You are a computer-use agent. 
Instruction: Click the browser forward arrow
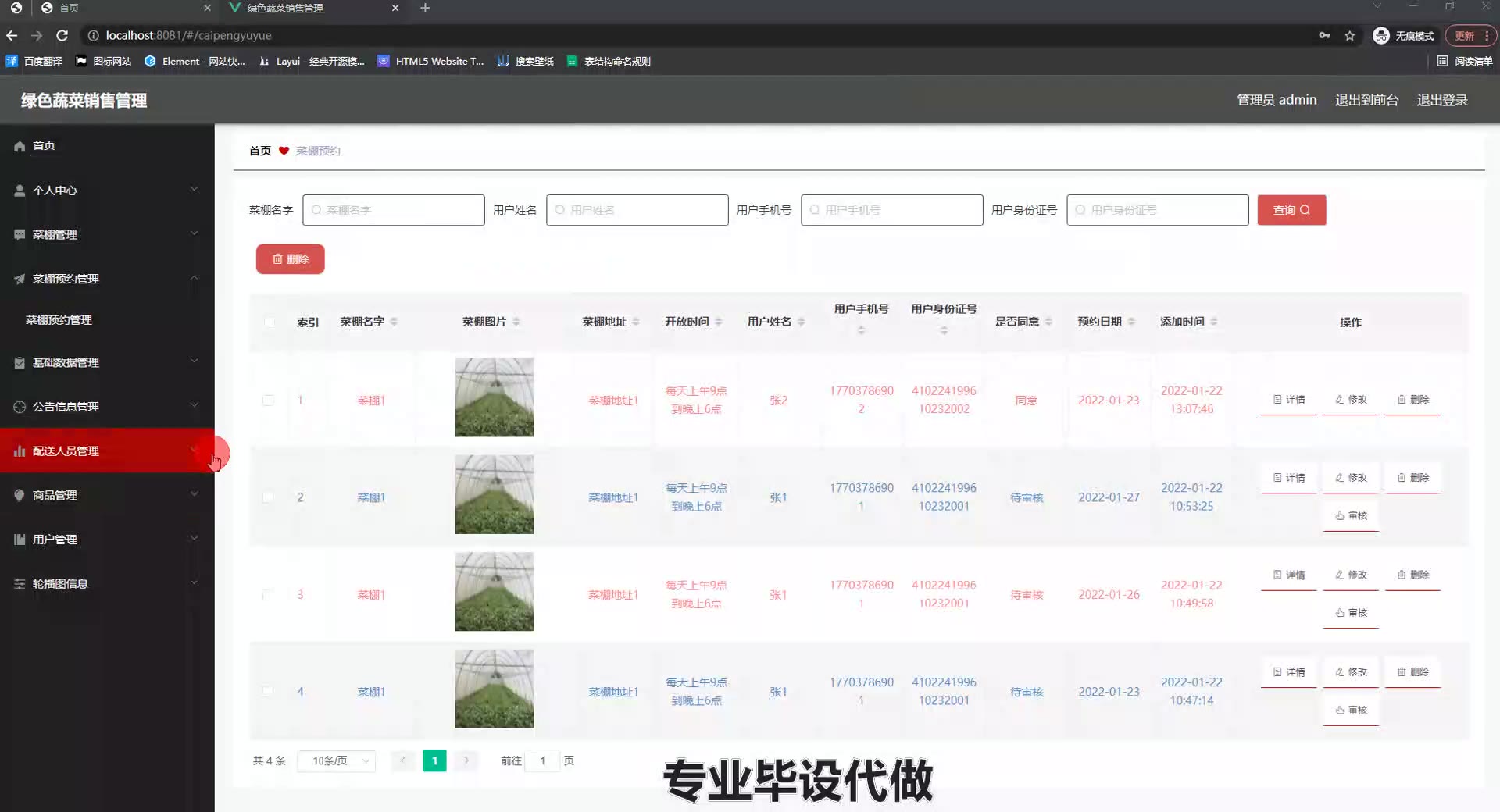(37, 35)
